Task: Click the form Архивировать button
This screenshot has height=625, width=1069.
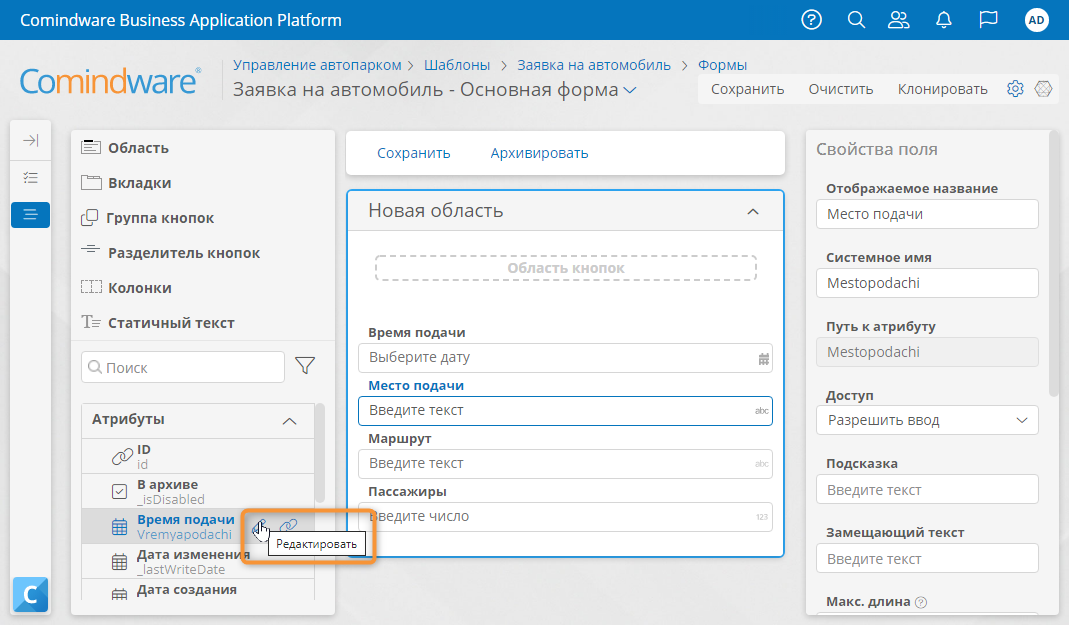Action: pyautogui.click(x=539, y=153)
